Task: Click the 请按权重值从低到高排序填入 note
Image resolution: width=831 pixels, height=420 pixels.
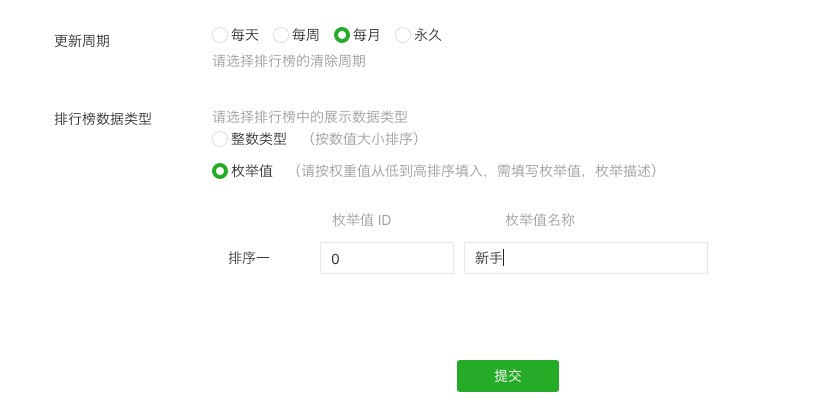Action: [x=476, y=171]
